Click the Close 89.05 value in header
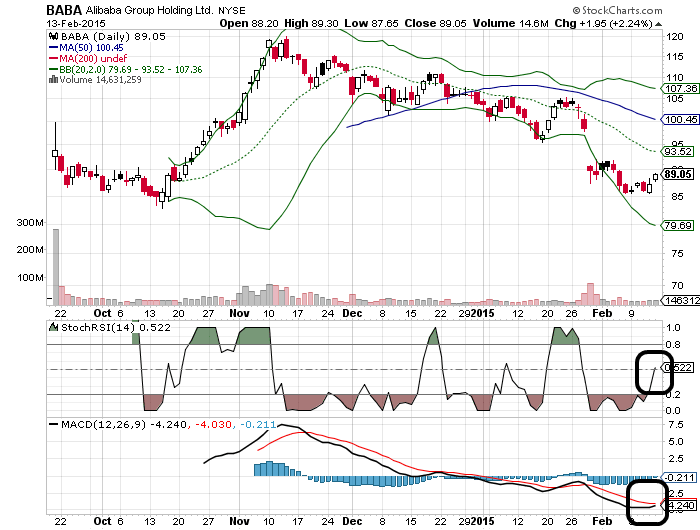Screen dimensions: 700x530 435,23
